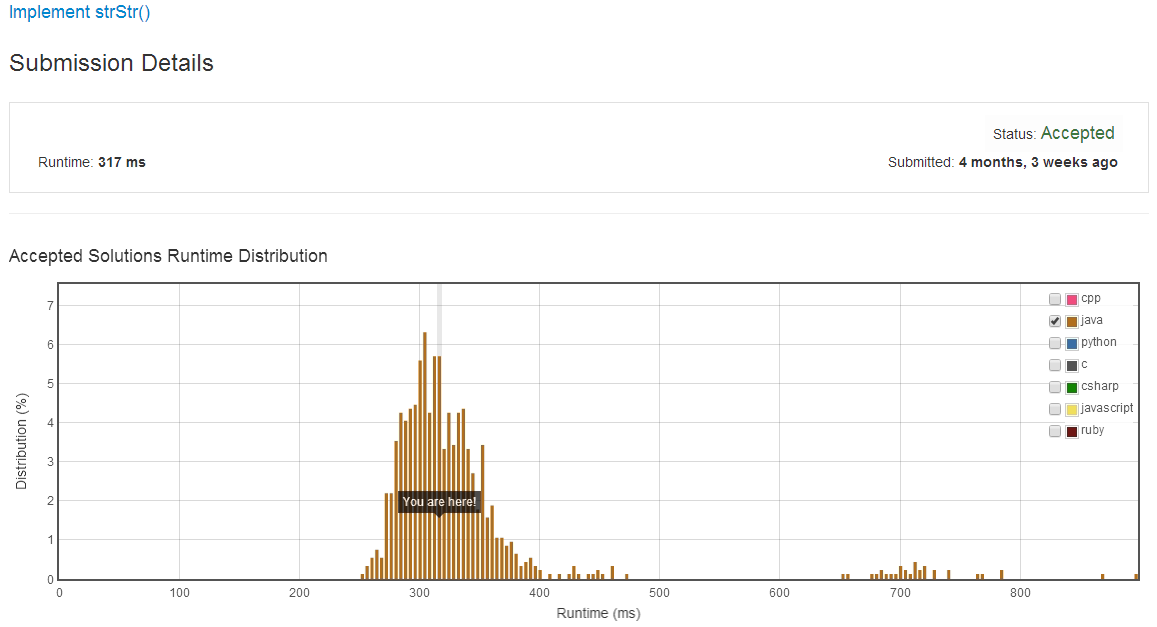Click the yellow javascript color swatch
Image resolution: width=1157 pixels, height=627 pixels.
[1072, 409]
